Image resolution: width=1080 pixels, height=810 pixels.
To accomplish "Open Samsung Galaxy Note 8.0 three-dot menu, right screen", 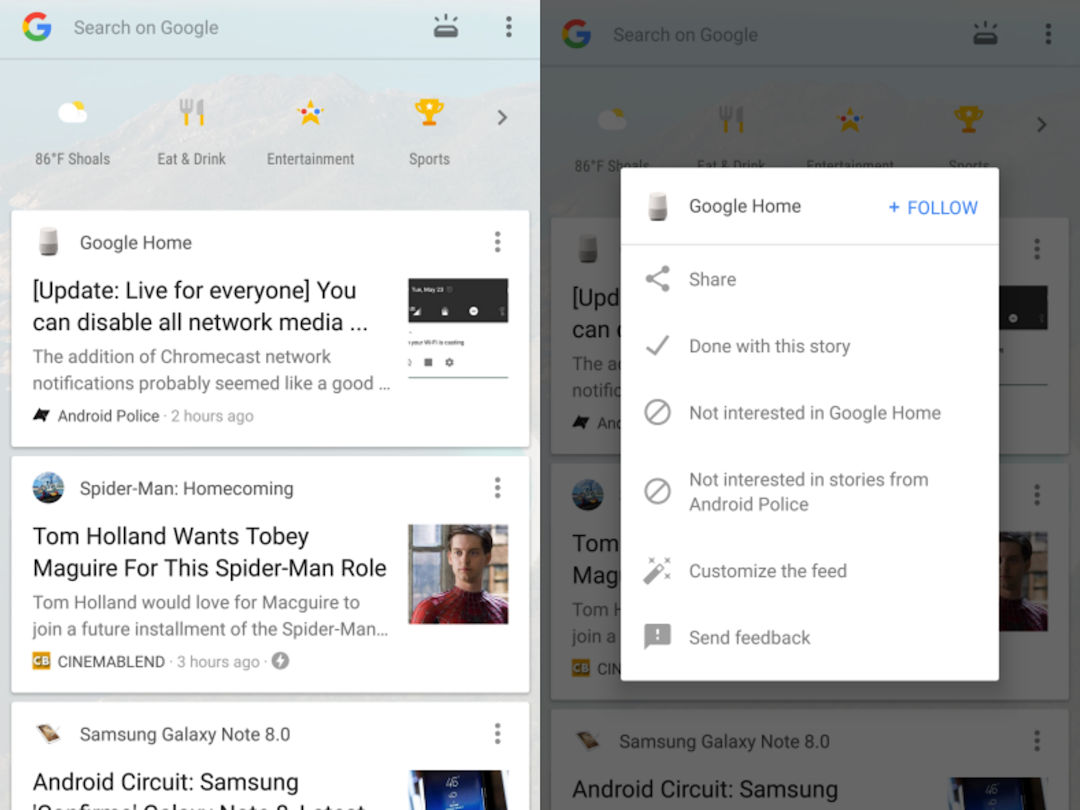I will (x=1037, y=741).
